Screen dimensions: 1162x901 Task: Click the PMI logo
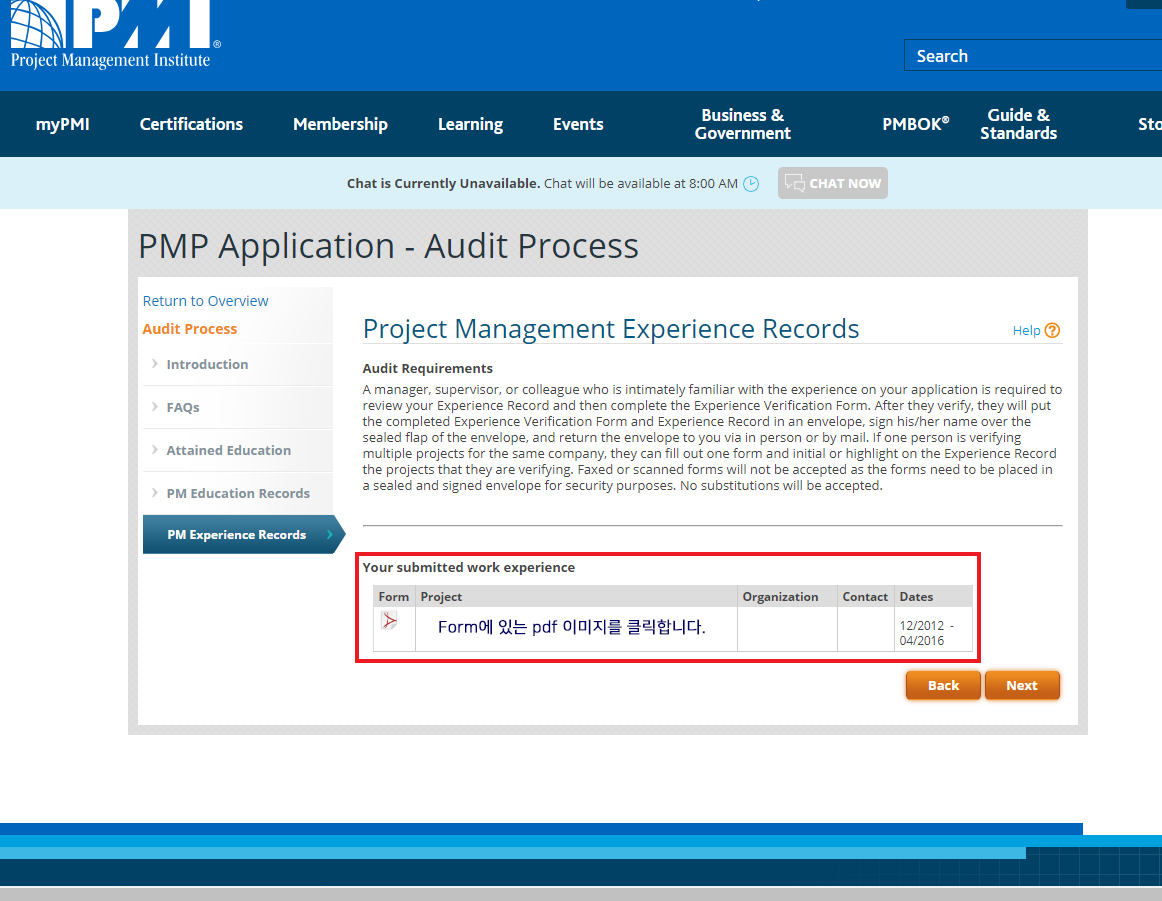[x=115, y=34]
